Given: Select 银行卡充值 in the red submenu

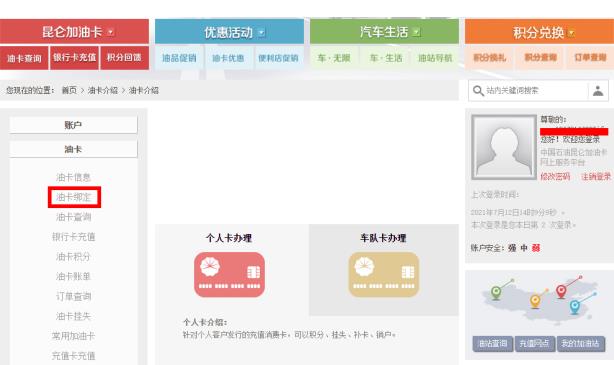Looking at the screenshot, I should coord(74,58).
